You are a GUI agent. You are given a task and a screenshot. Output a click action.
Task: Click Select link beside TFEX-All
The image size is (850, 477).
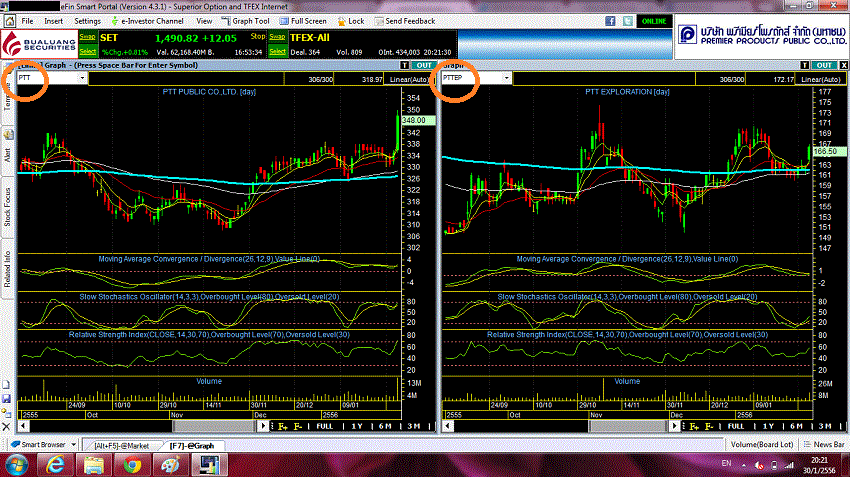(277, 51)
